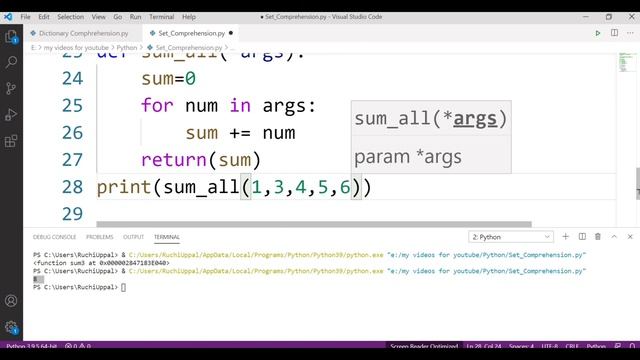Open the Terminal menu
Image resolution: width=640 pixels, height=360 pixels.
(x=161, y=17)
